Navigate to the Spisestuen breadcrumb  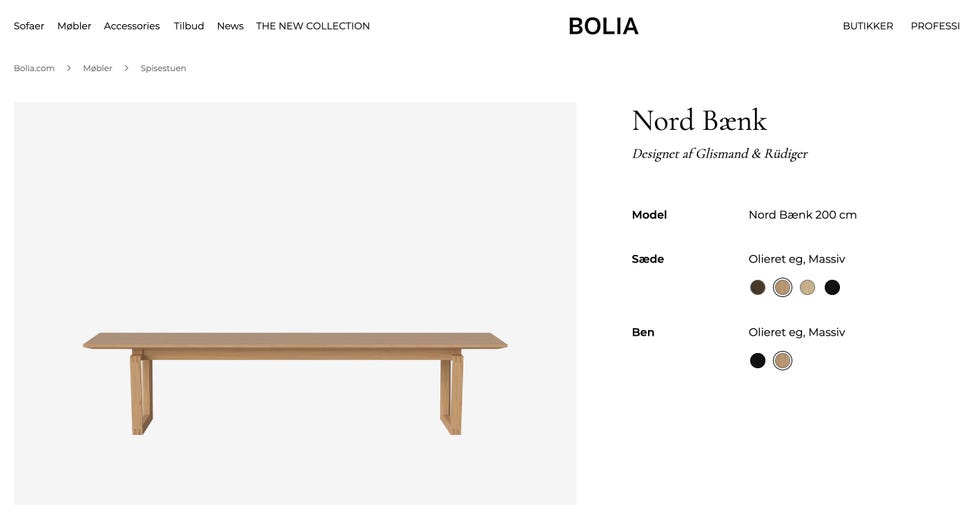[x=163, y=68]
